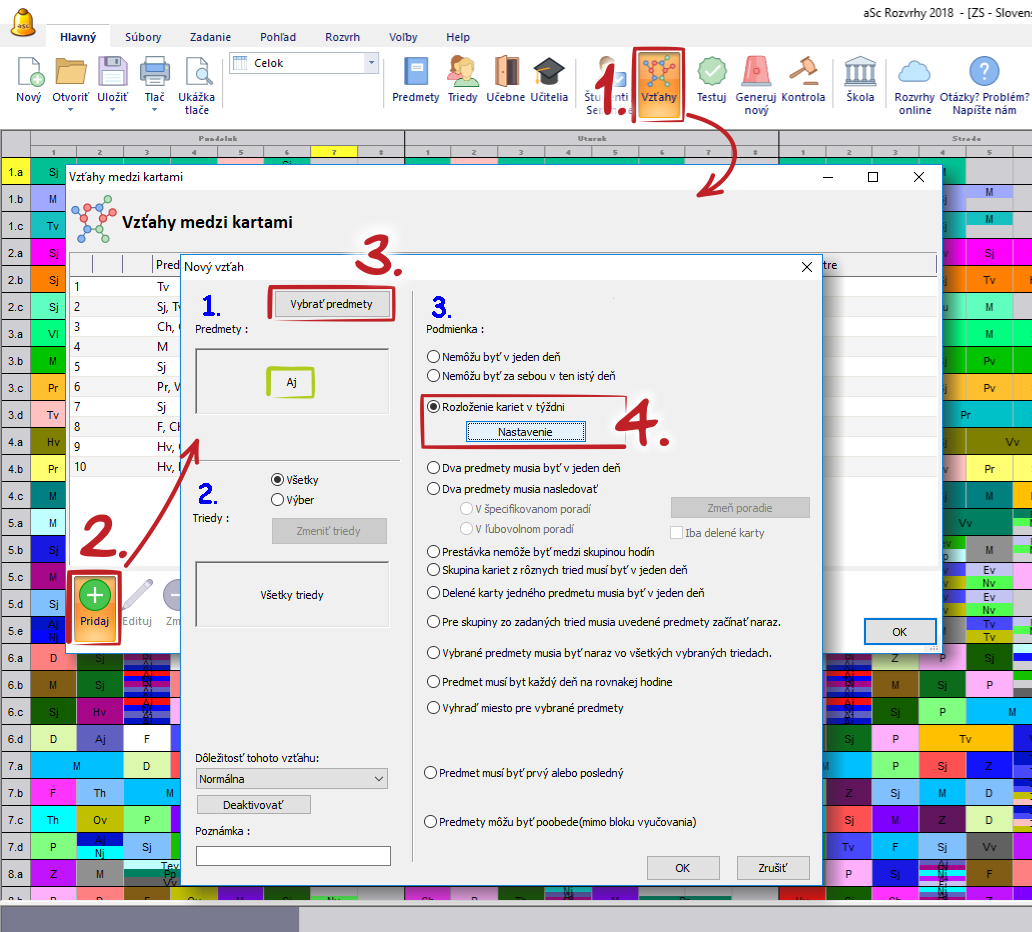Open the Triedy classes icon
1032x932 pixels.
(462, 73)
